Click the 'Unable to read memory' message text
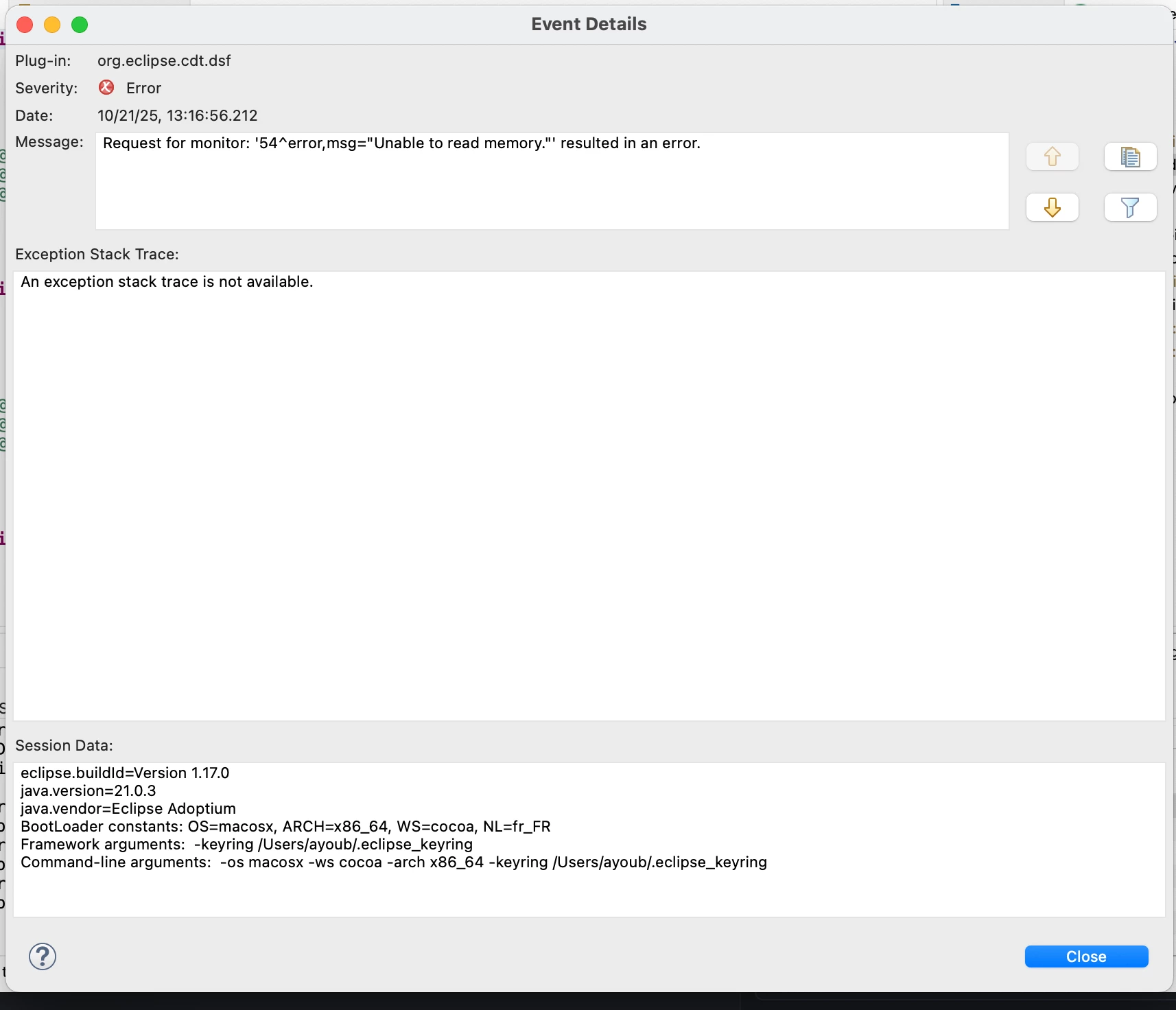1176x1010 pixels. click(401, 143)
